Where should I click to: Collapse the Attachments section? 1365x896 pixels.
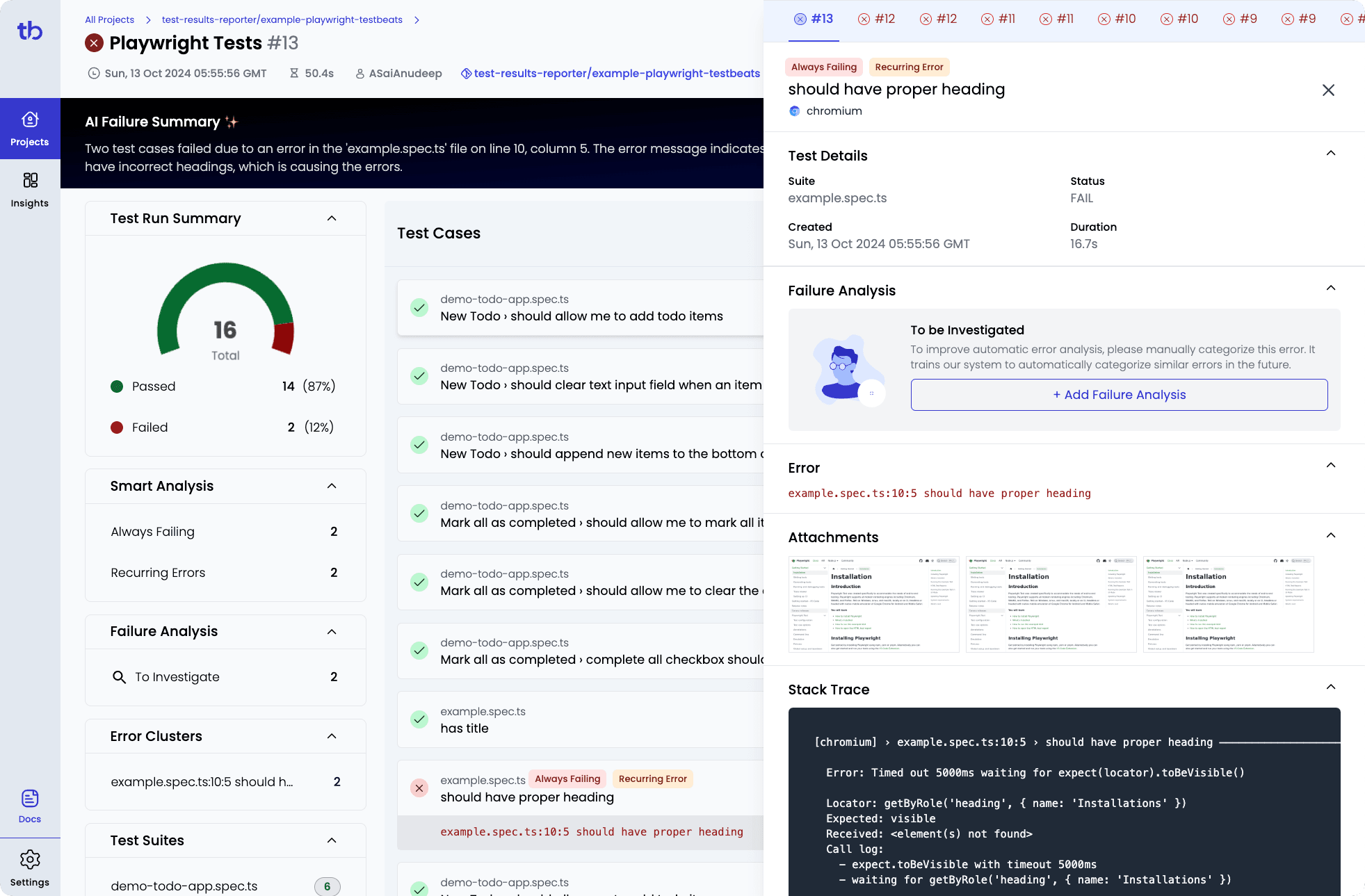(1332, 535)
